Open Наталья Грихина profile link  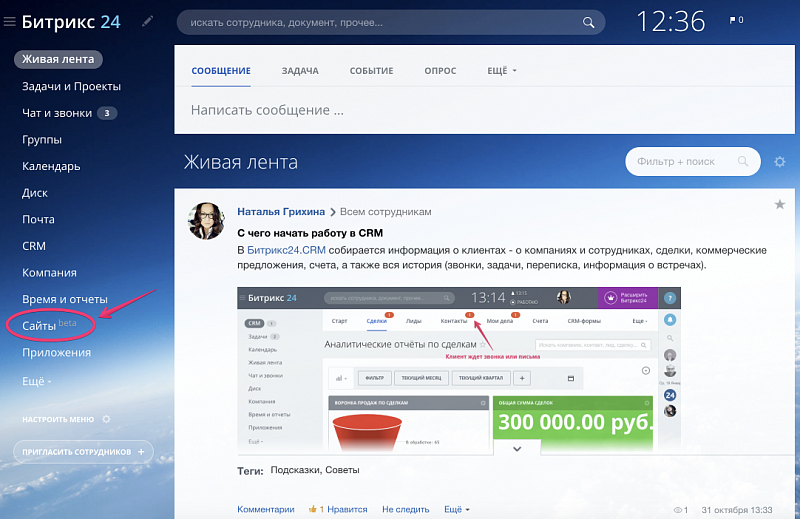[x=281, y=211]
